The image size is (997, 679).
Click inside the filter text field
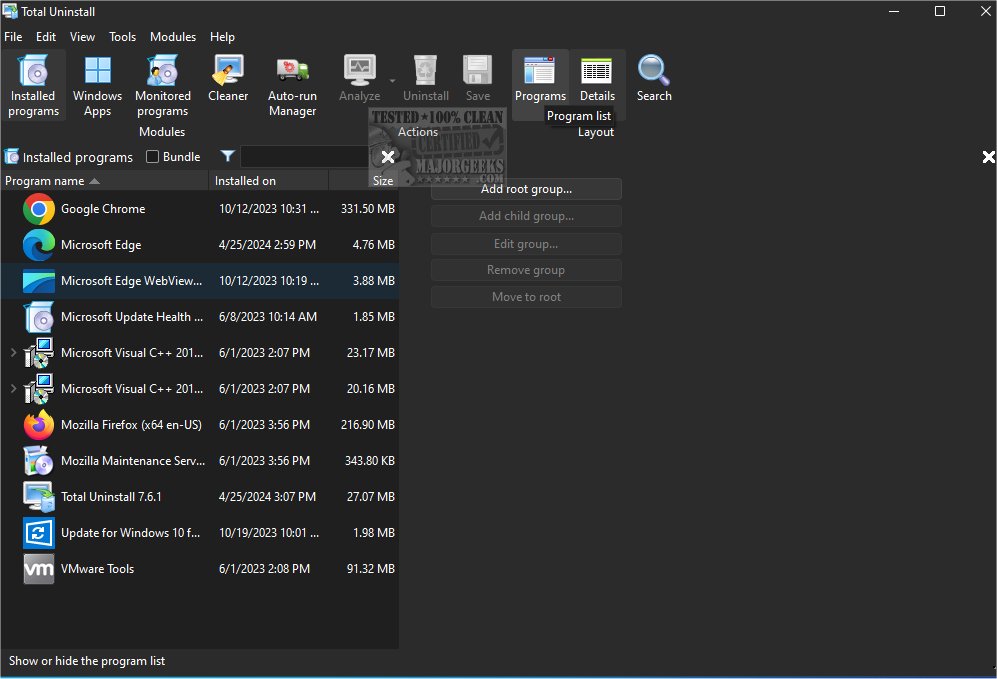click(305, 156)
